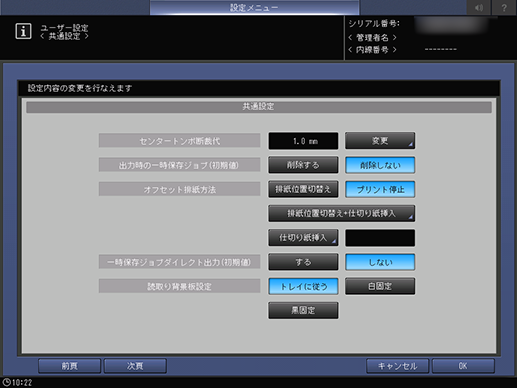
Task: Set direct output to しない
Action: pyautogui.click(x=380, y=262)
